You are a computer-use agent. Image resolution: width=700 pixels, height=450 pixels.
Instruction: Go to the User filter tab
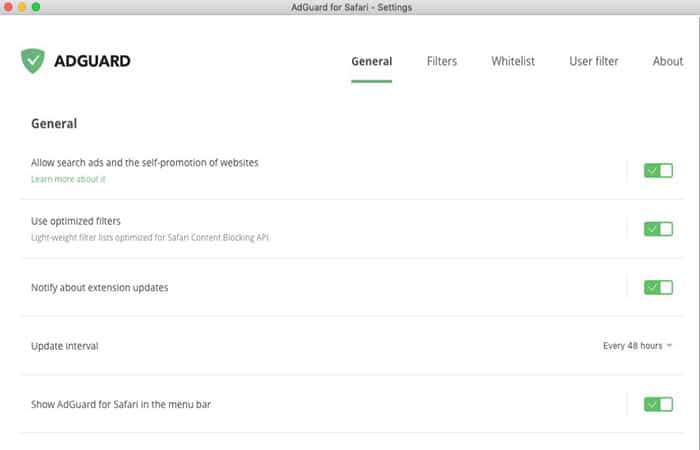593,61
